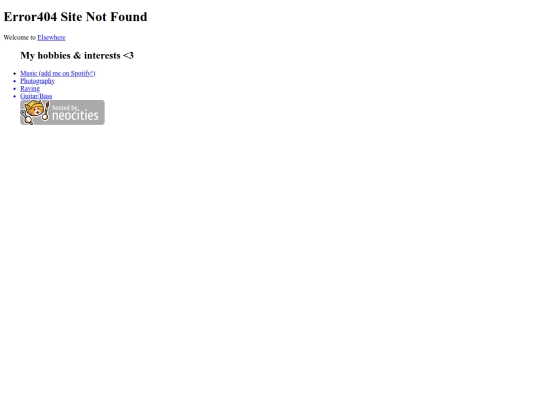This screenshot has height=405, width=540.
Task: Click the '<3' heart in hobbies heading
Action: [x=128, y=55]
